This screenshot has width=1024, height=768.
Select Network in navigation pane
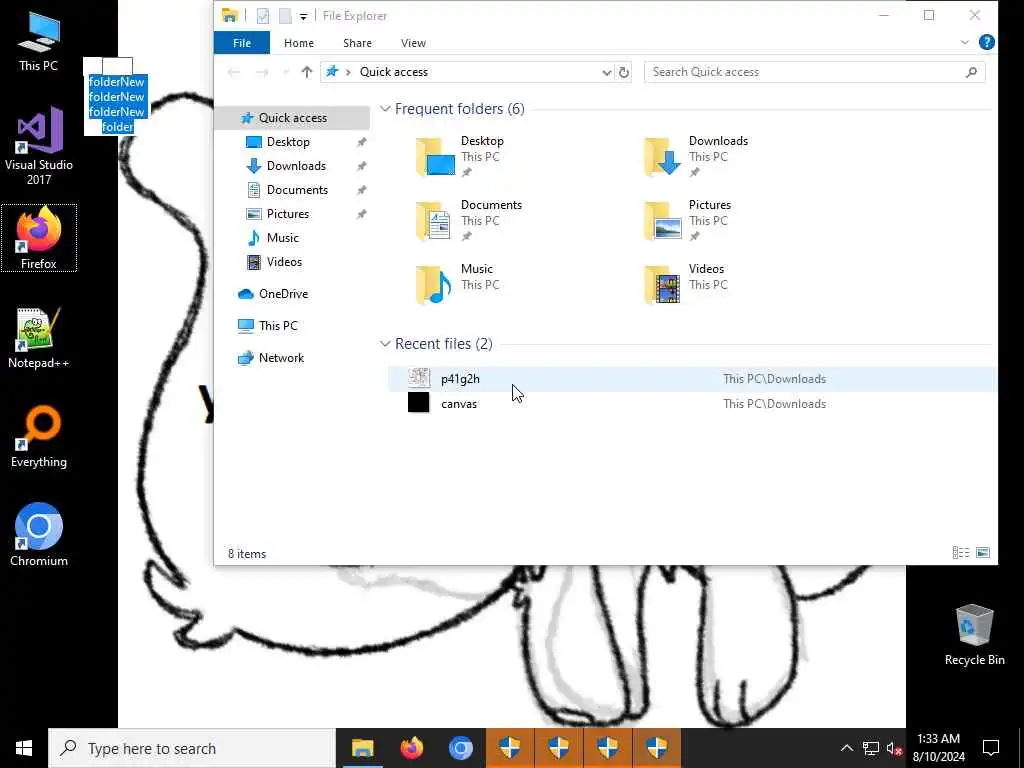click(281, 358)
